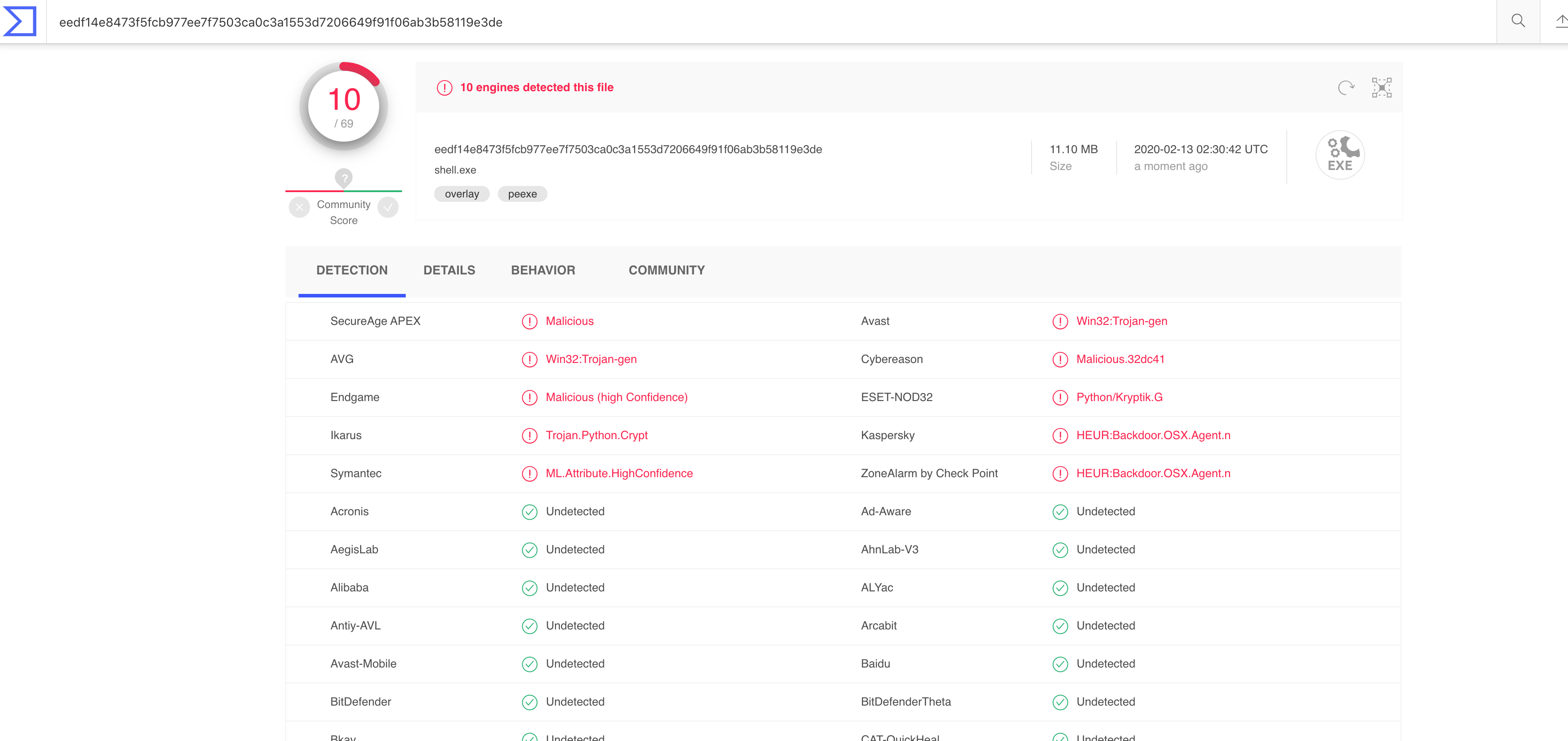The height and width of the screenshot is (741, 1568).
Task: Click the Acronis undetected check icon
Action: click(530, 512)
